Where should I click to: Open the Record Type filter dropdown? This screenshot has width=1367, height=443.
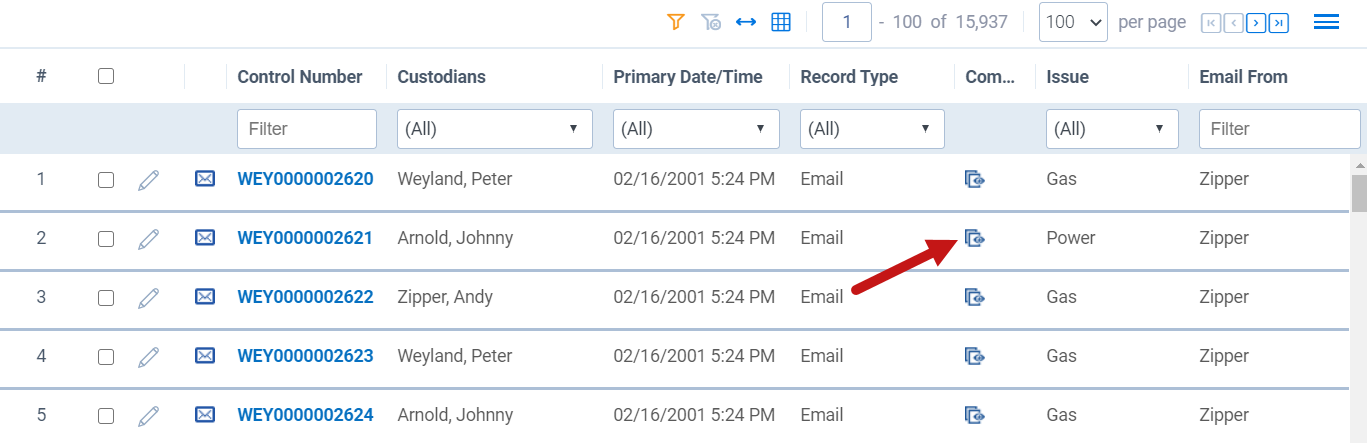(x=872, y=129)
